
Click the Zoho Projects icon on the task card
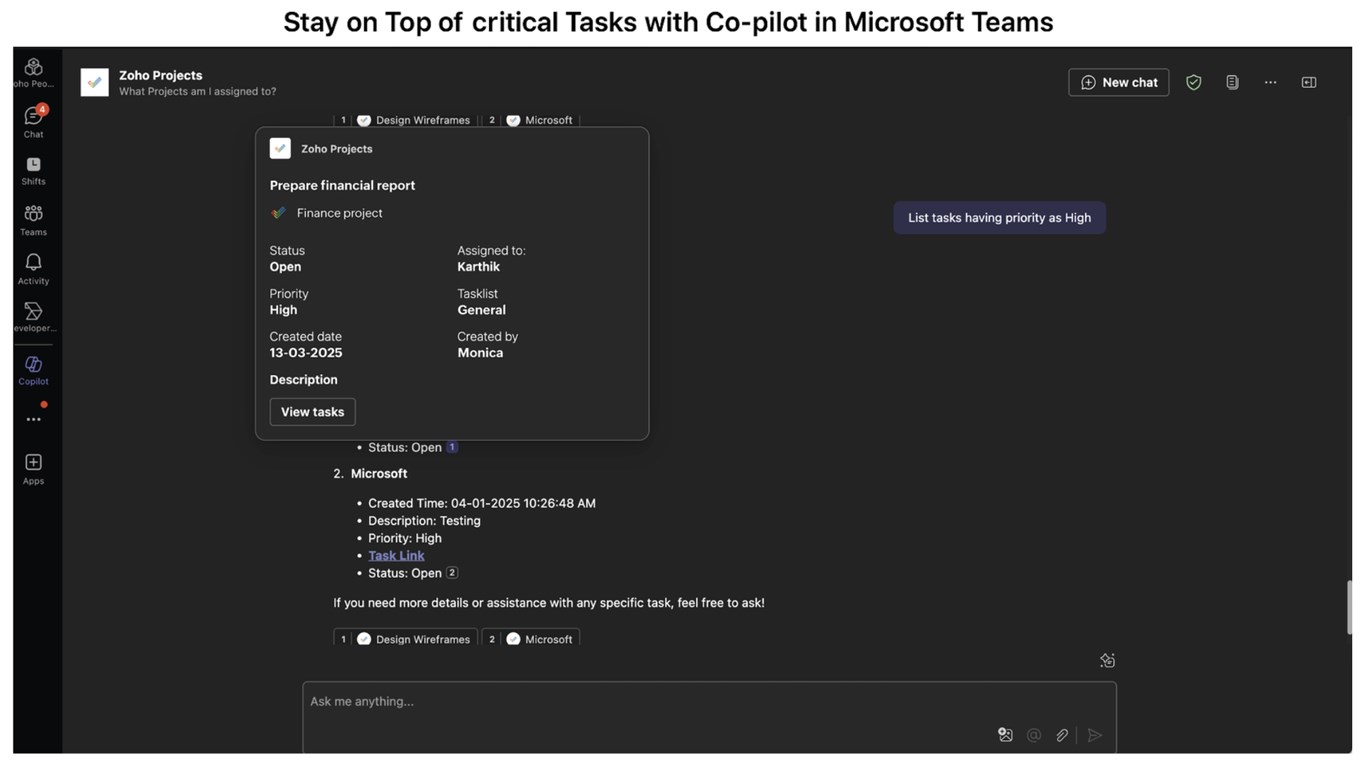280,148
